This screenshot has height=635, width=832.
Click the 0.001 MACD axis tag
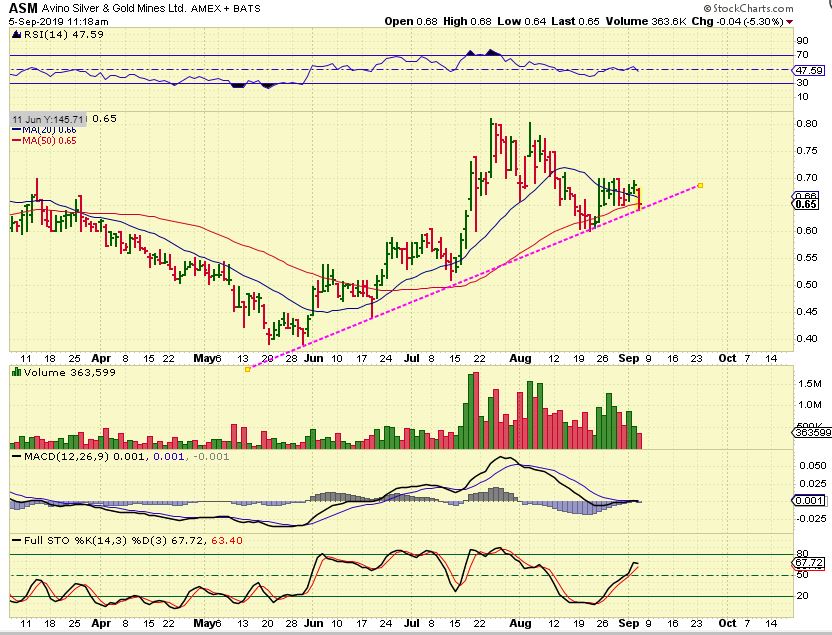tap(810, 501)
